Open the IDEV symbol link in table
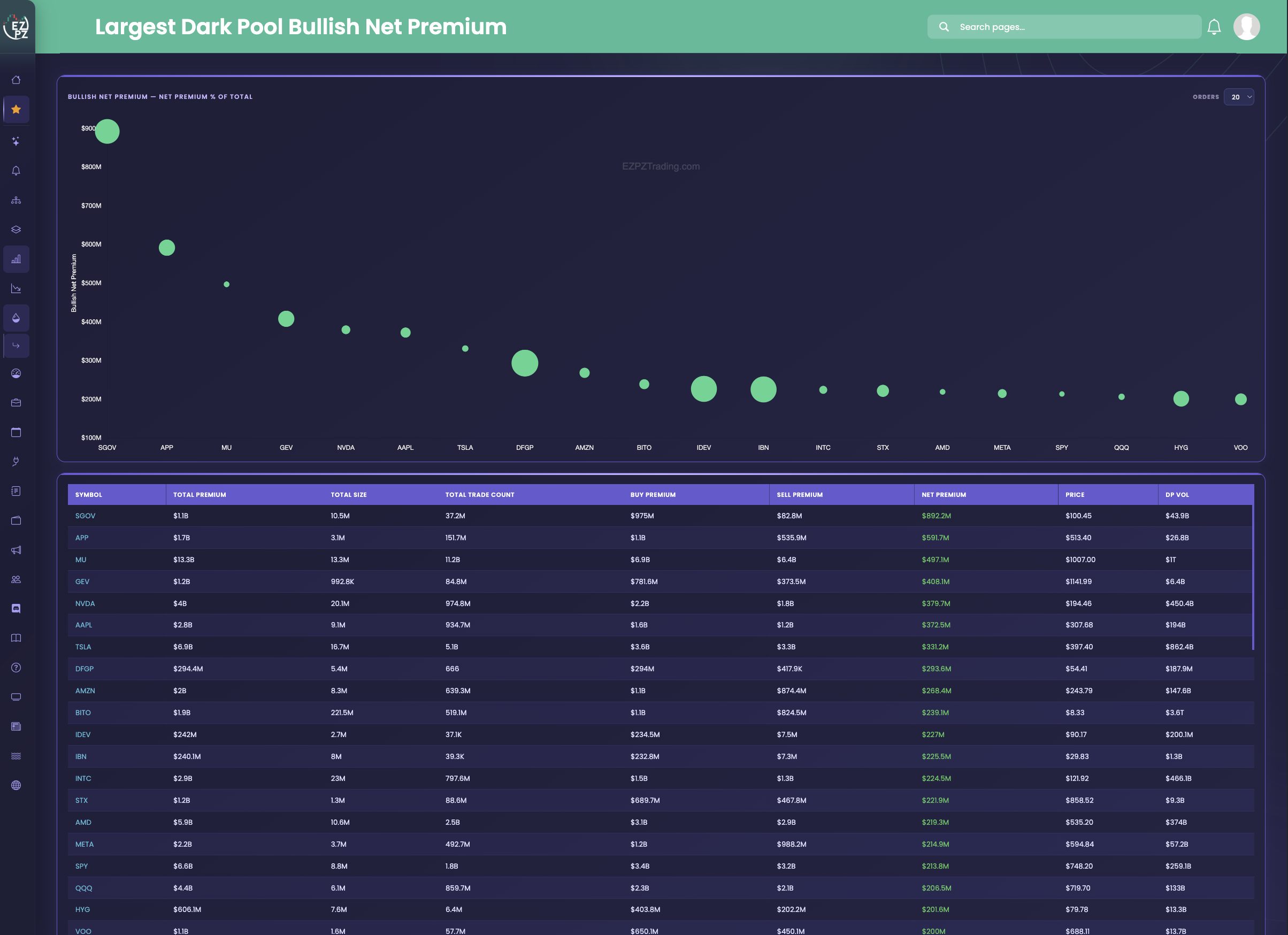 (x=82, y=734)
